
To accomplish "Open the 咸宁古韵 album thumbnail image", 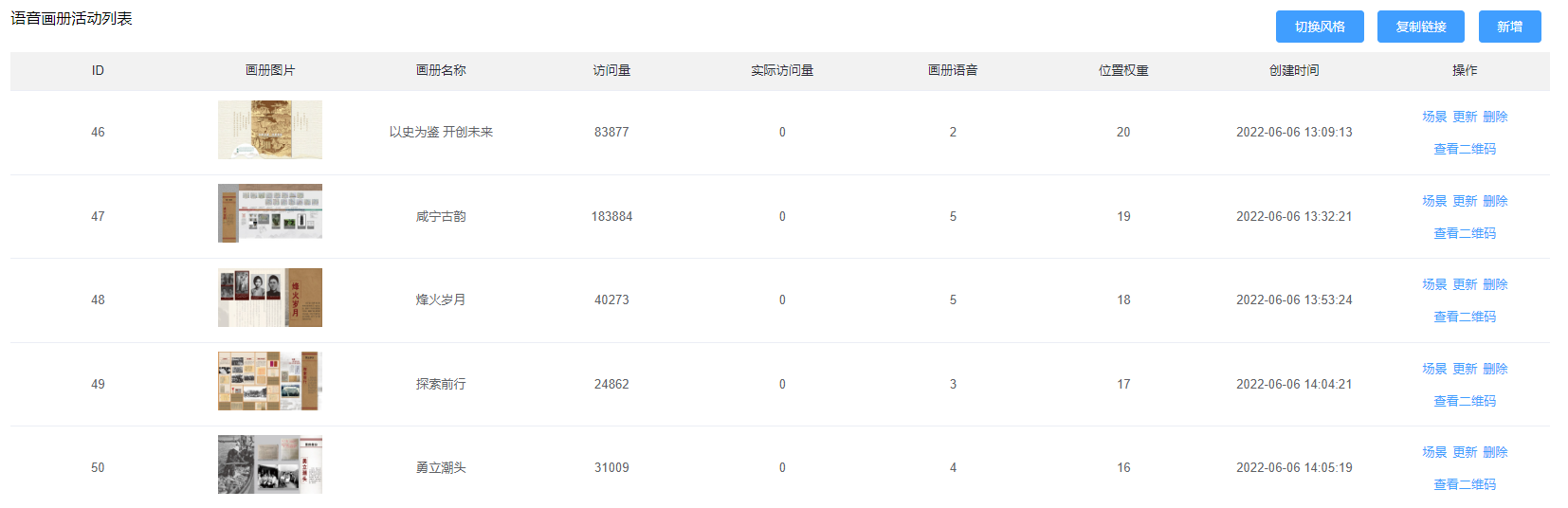I will point(270,213).
